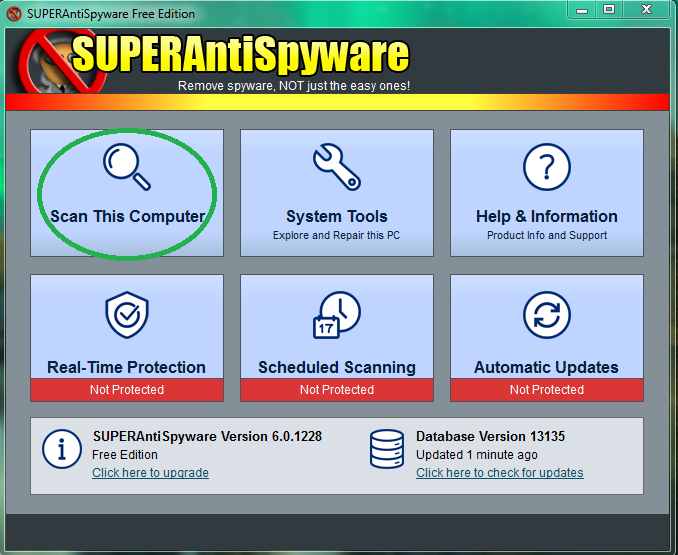Click the database stack icon
The height and width of the screenshot is (555, 678).
[x=387, y=449]
